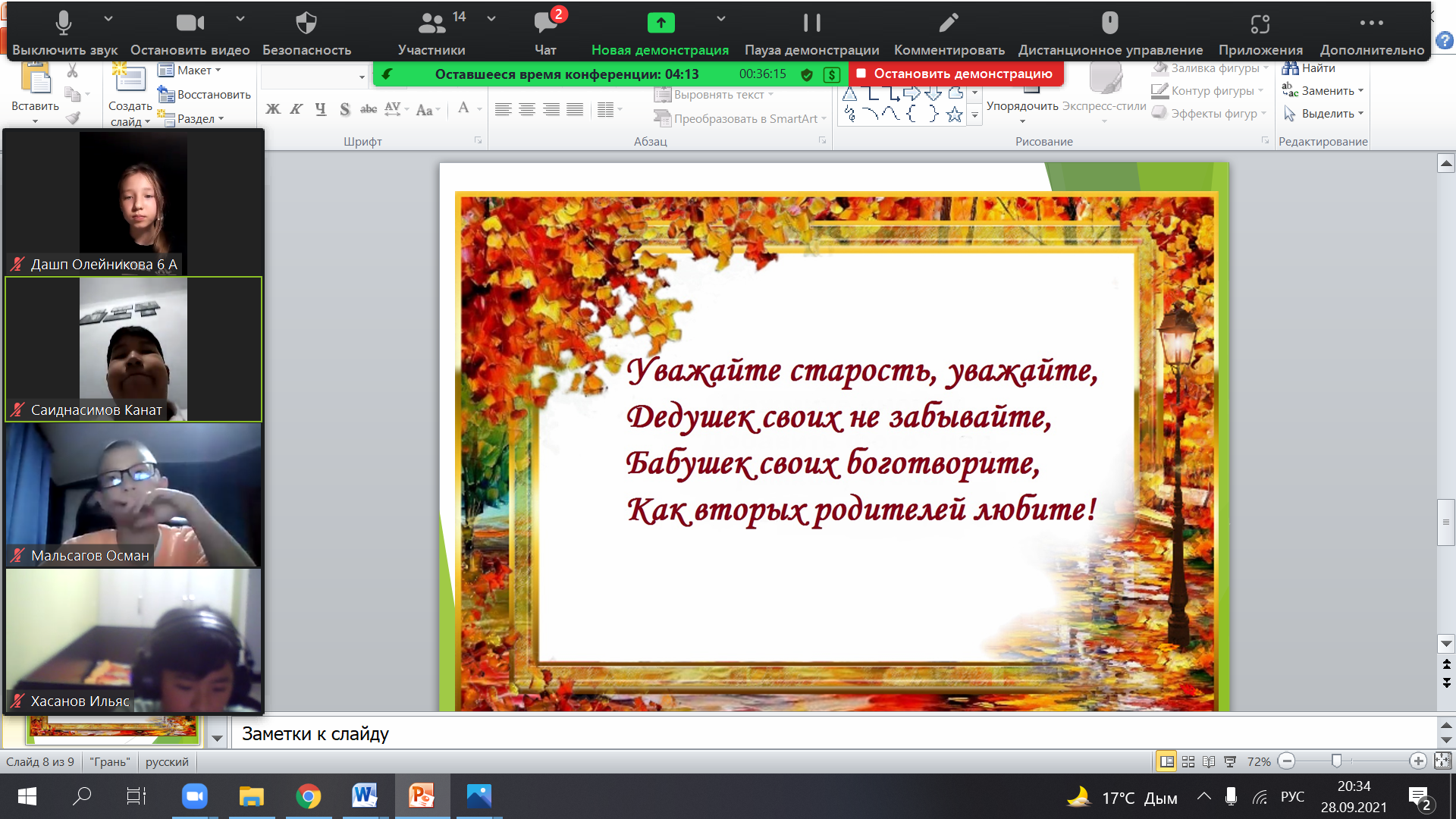This screenshot has width=1456, height=819.
Task: Open Дистанционное управление mouse icon
Action: click(x=1109, y=32)
